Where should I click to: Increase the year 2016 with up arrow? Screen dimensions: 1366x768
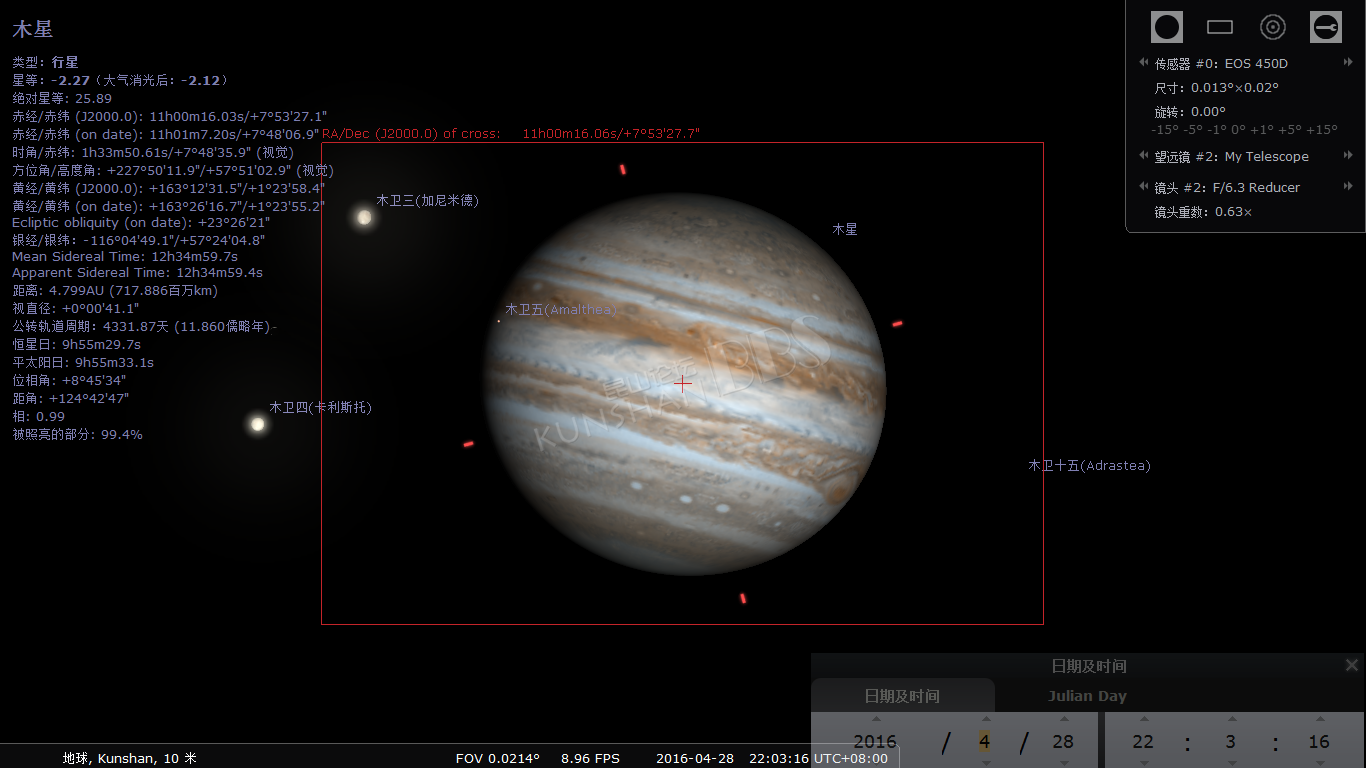[876, 719]
